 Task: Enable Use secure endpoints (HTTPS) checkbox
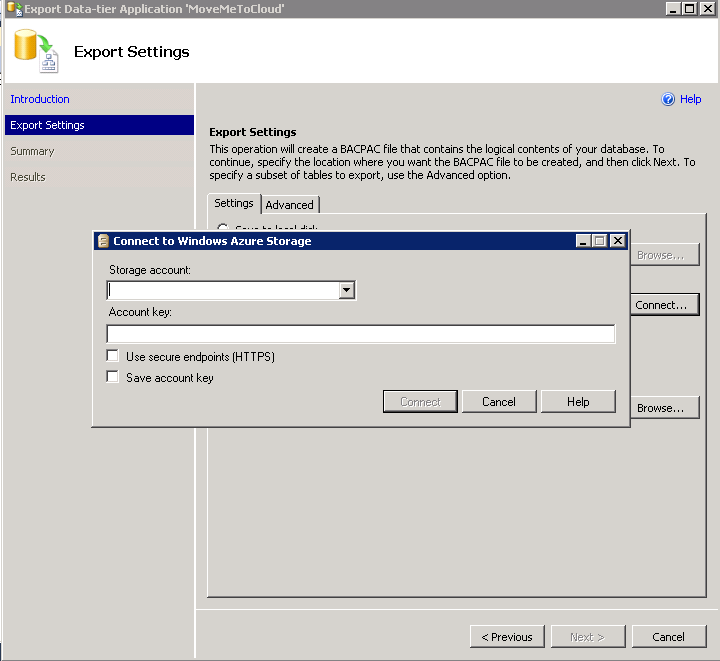[x=113, y=357]
